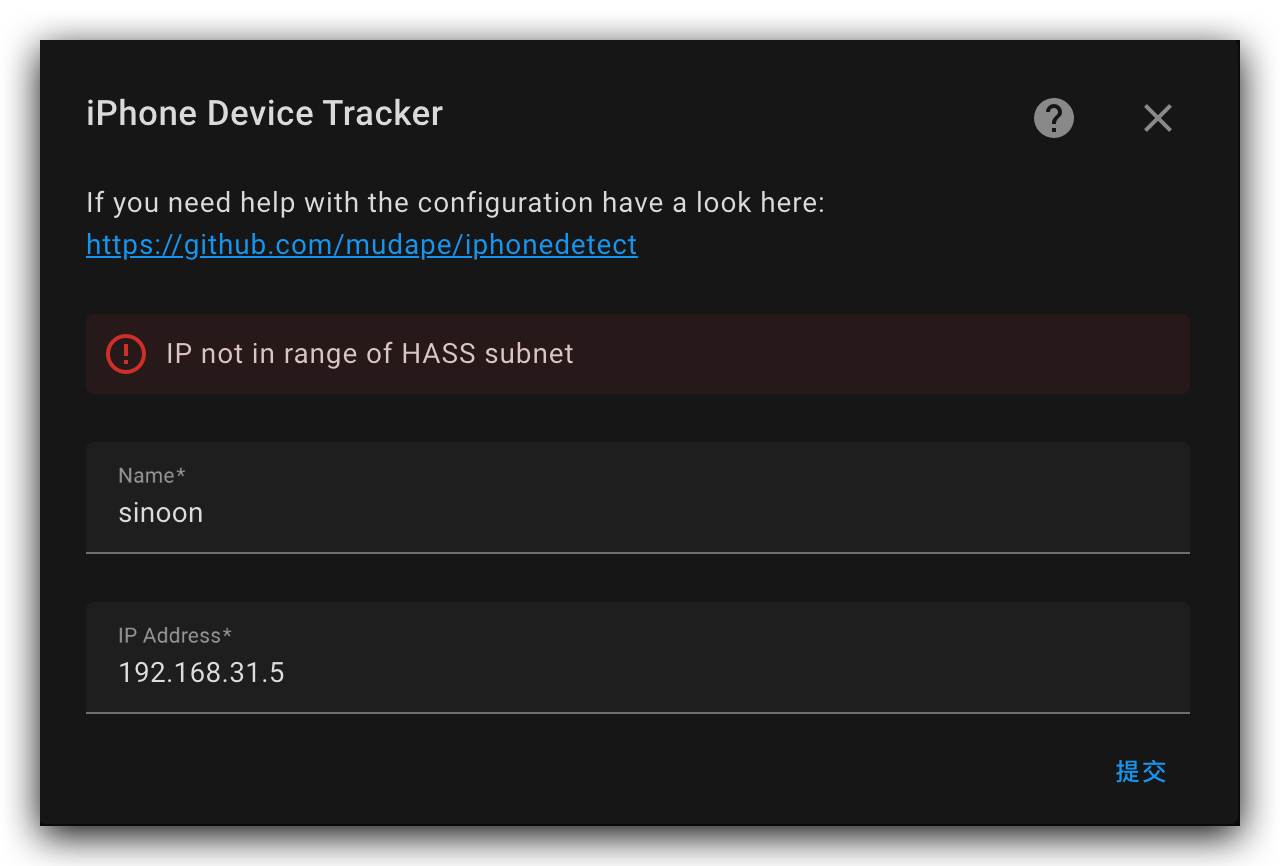Close the iPhone Device Tracker dialog

1157,118
